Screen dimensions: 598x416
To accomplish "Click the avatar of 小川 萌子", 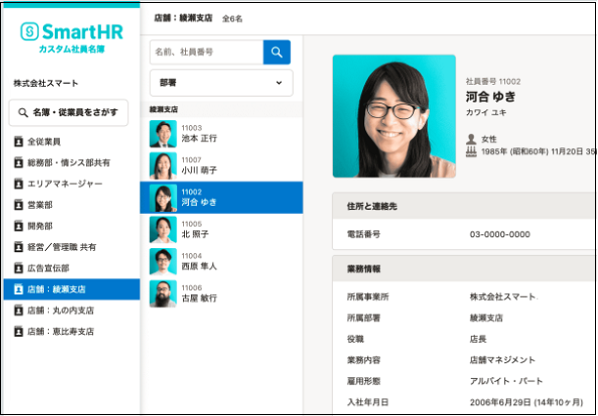I will tap(163, 165).
